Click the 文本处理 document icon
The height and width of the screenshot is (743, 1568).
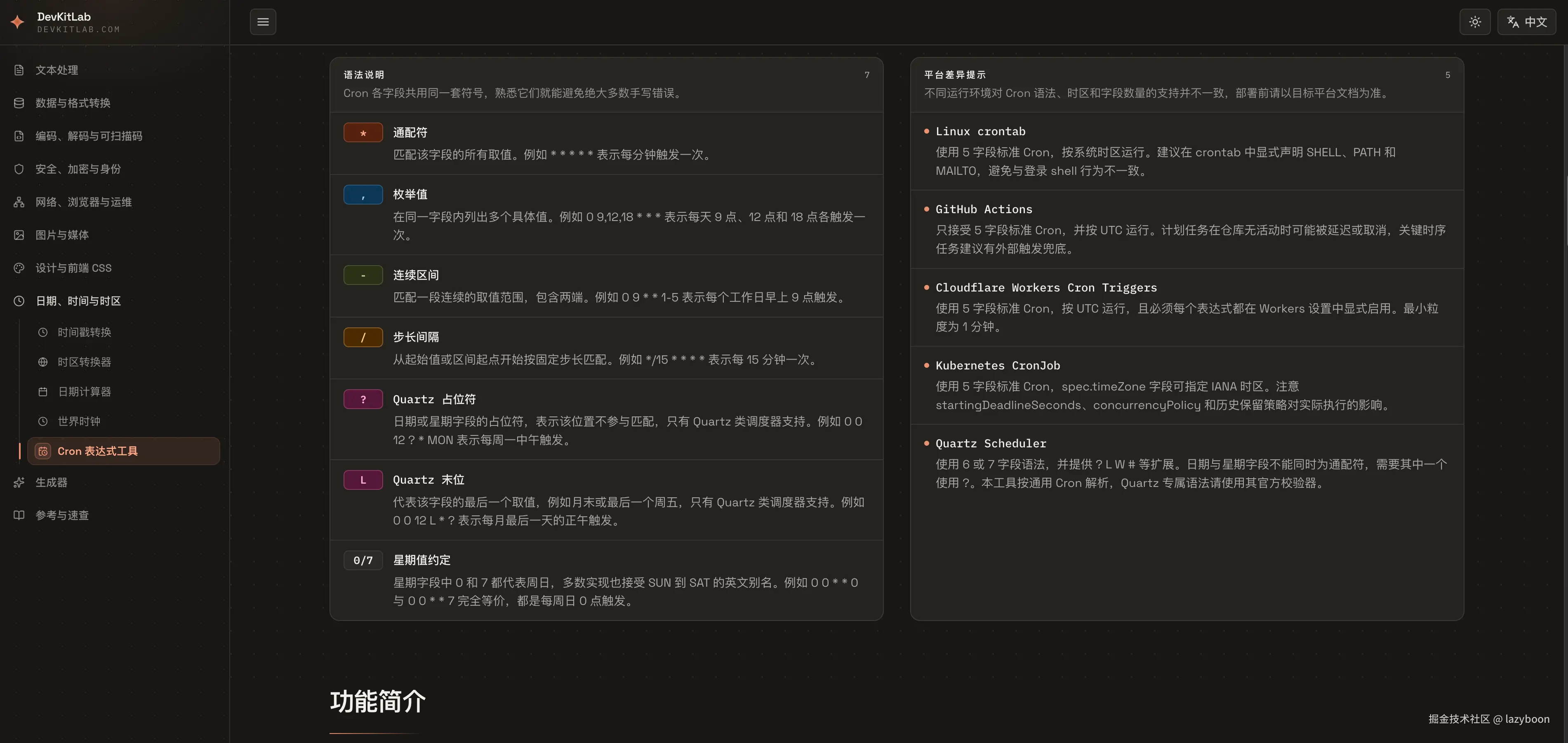pyautogui.click(x=19, y=70)
